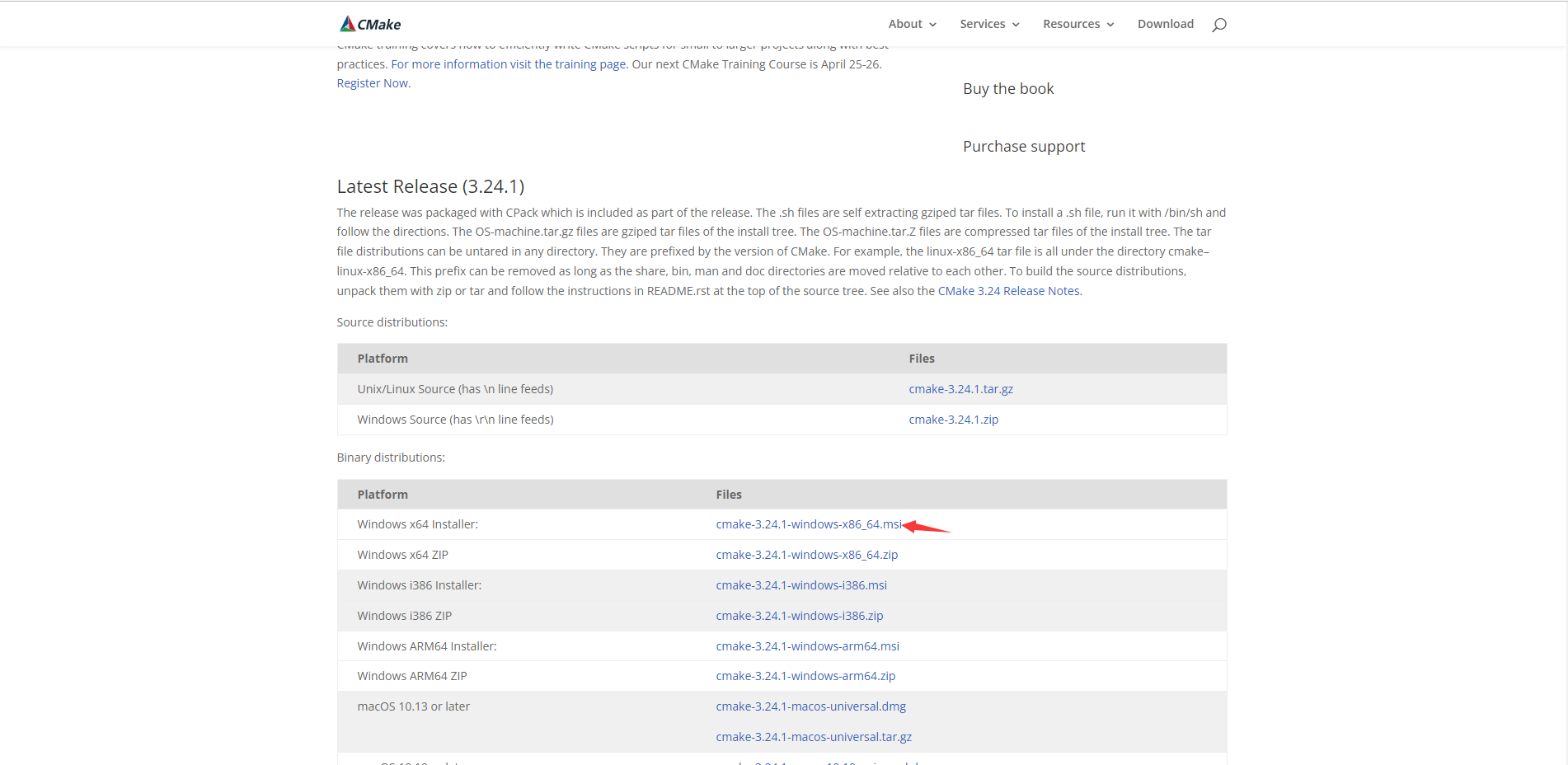
Task: Click 'Unix/Linux Source (has \n line feeds)' cell
Action: 455,389
